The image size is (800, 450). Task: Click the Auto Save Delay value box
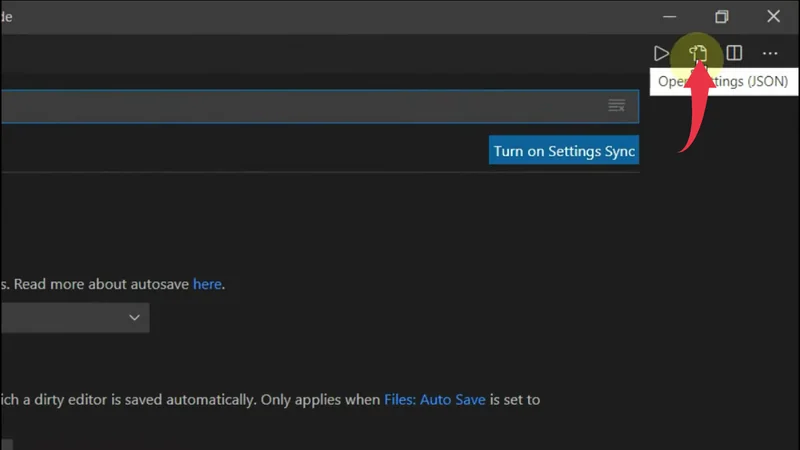coord(6,443)
